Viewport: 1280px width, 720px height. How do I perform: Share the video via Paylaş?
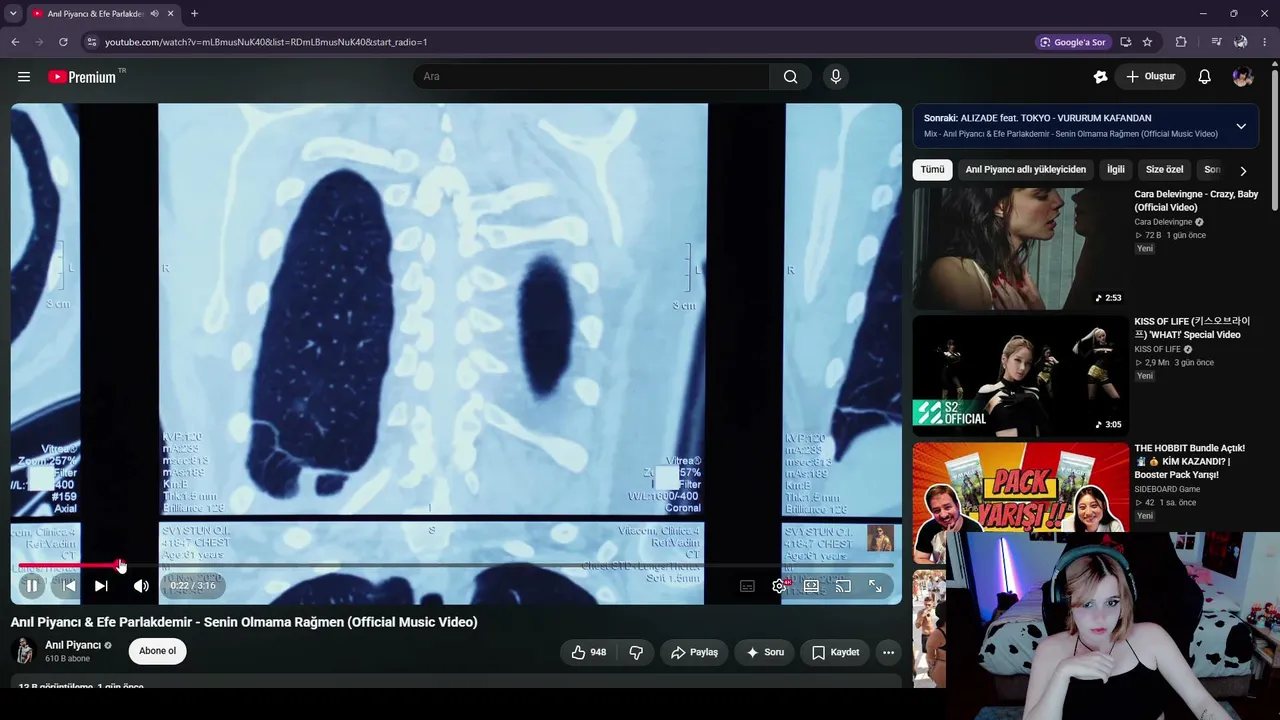(694, 652)
